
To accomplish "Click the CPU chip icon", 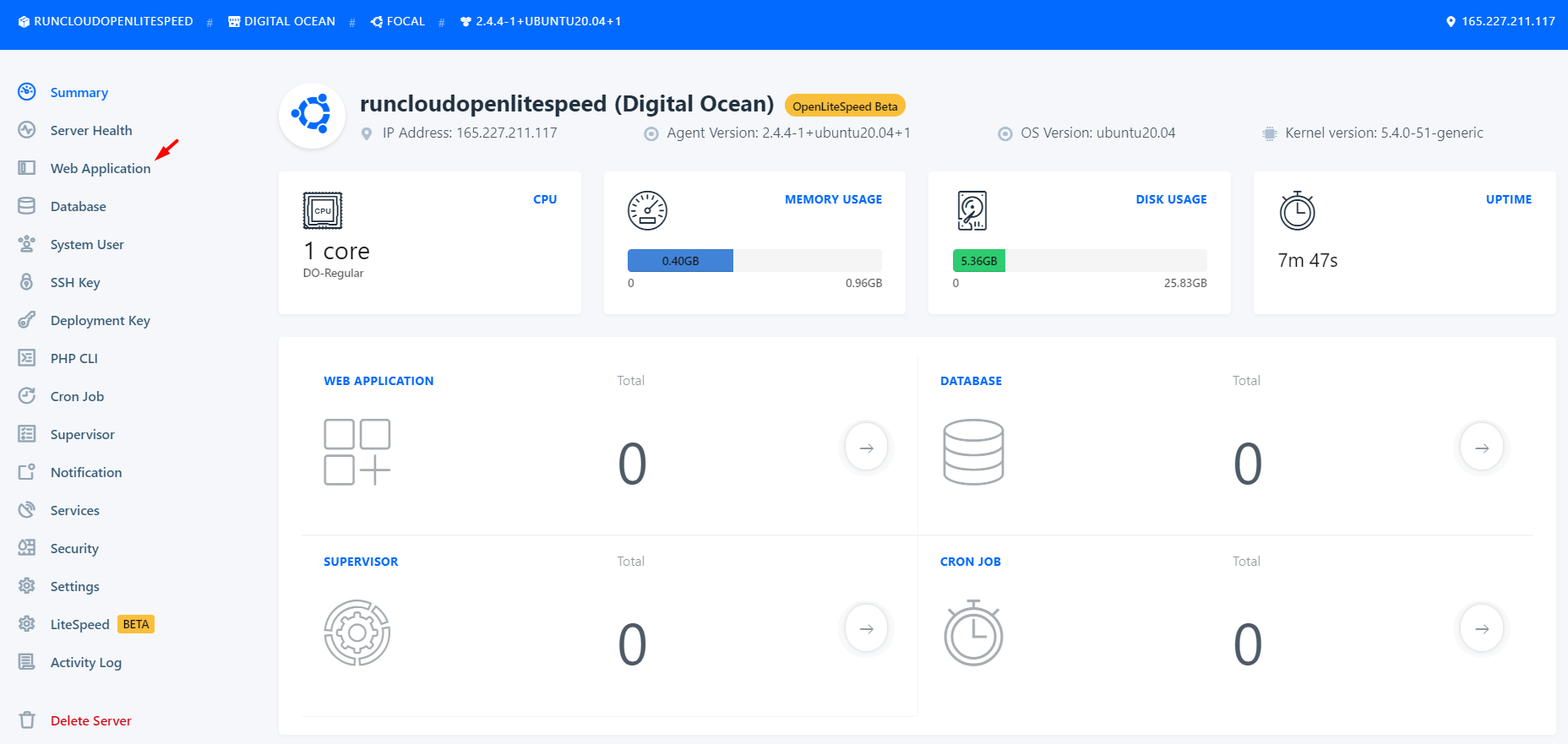I will coord(323,210).
